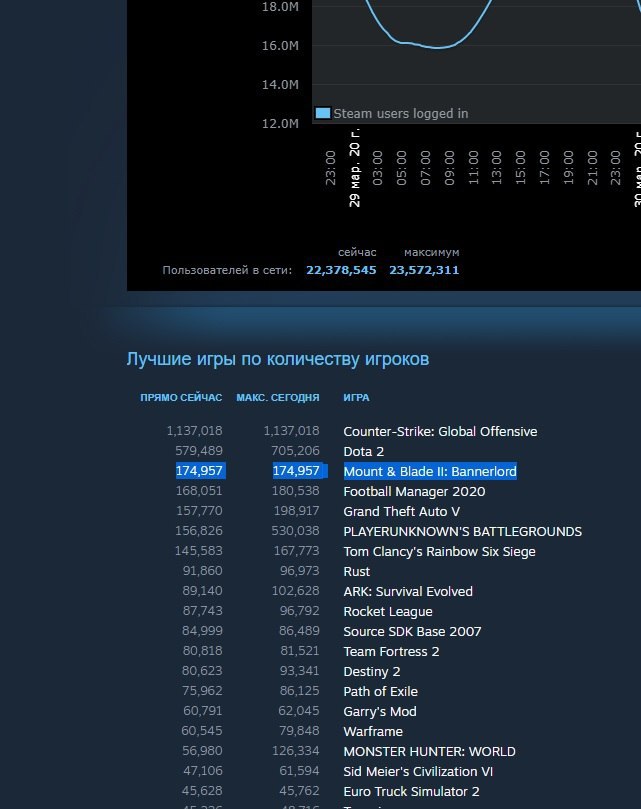Image resolution: width=641 pixels, height=809 pixels.
Task: Click Source SDK Base current players 84,999
Action: [202, 631]
